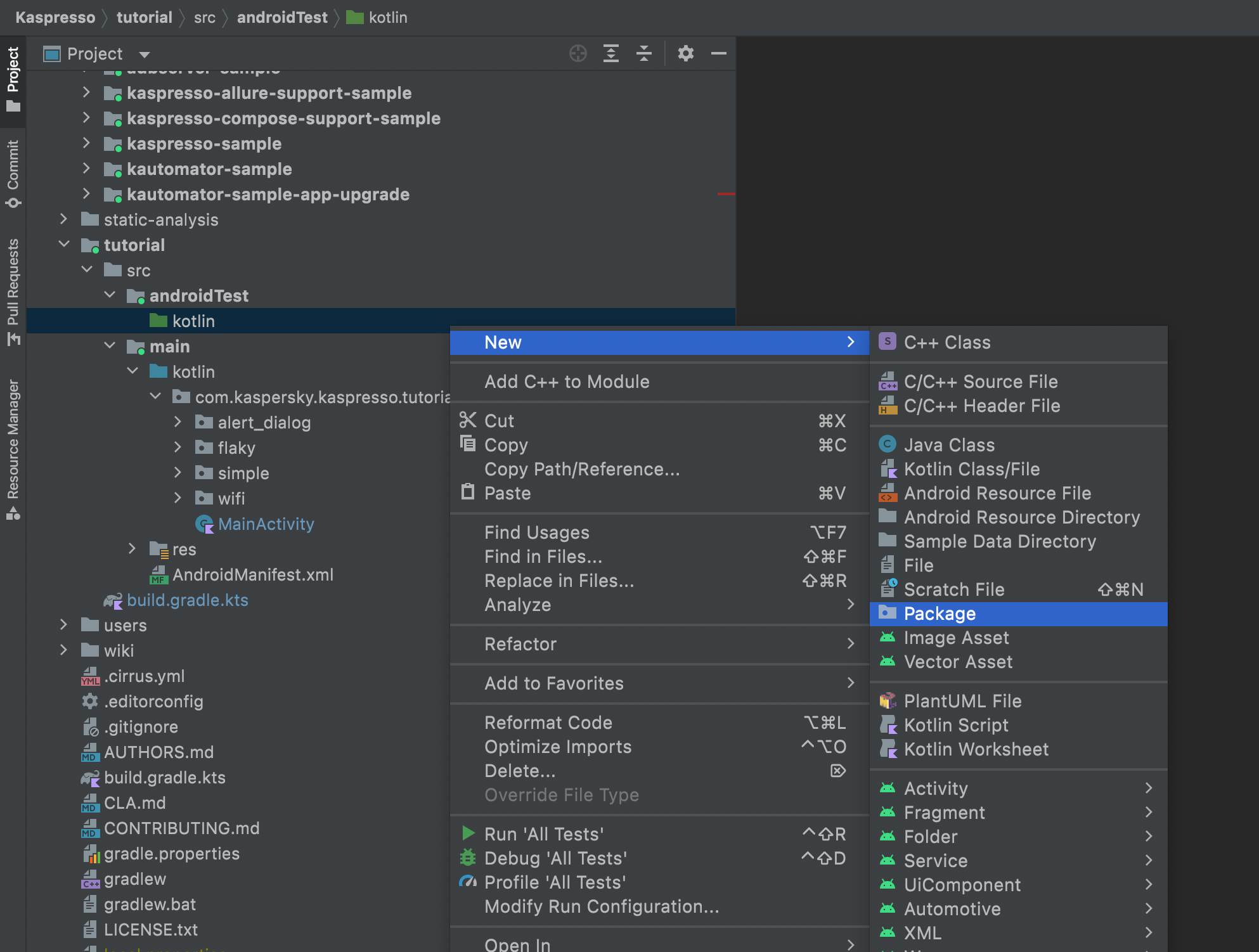The height and width of the screenshot is (952, 1259).
Task: Collapse the tutorial module
Action: [x=63, y=245]
